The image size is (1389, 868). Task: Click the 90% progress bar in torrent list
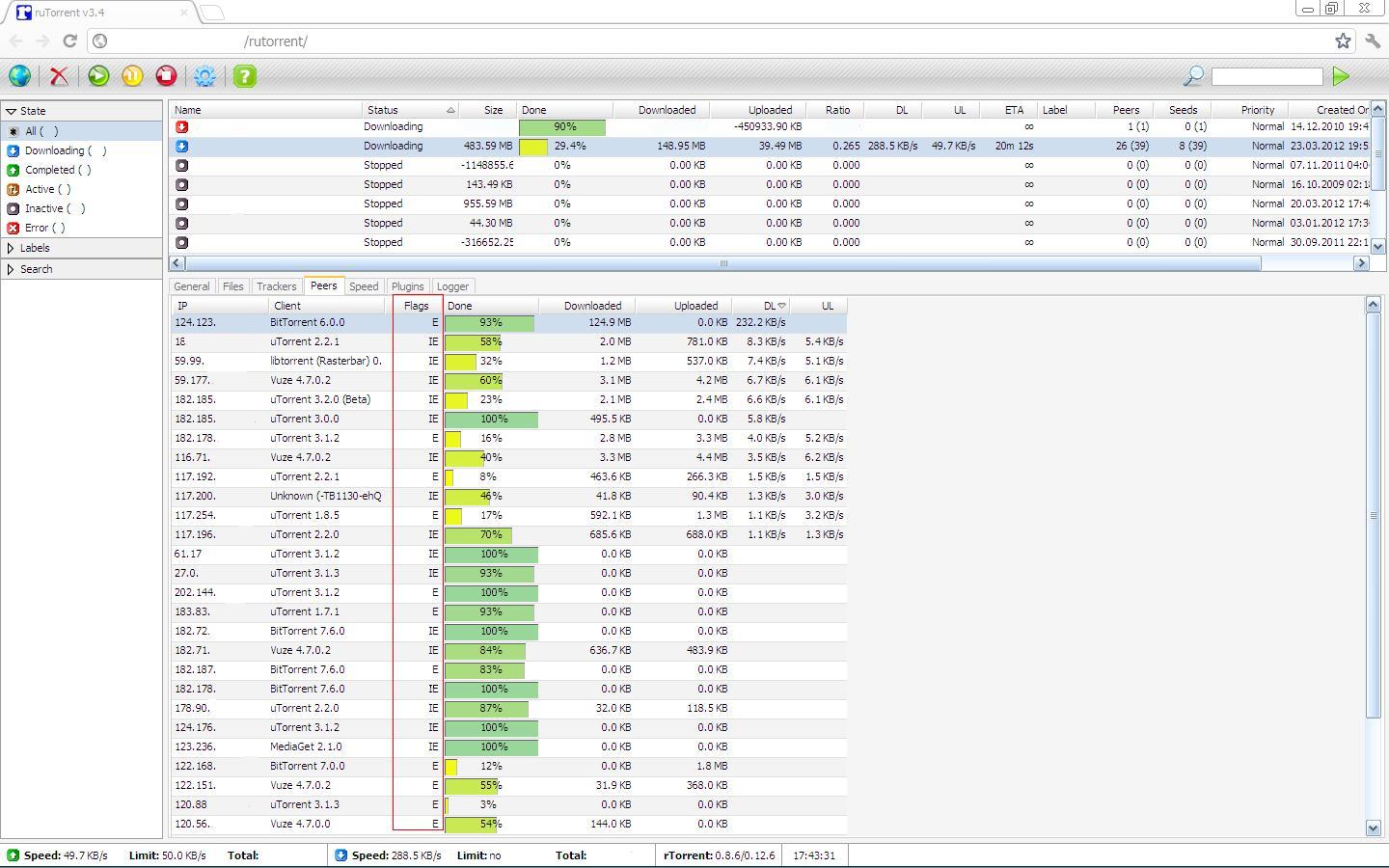(x=562, y=127)
